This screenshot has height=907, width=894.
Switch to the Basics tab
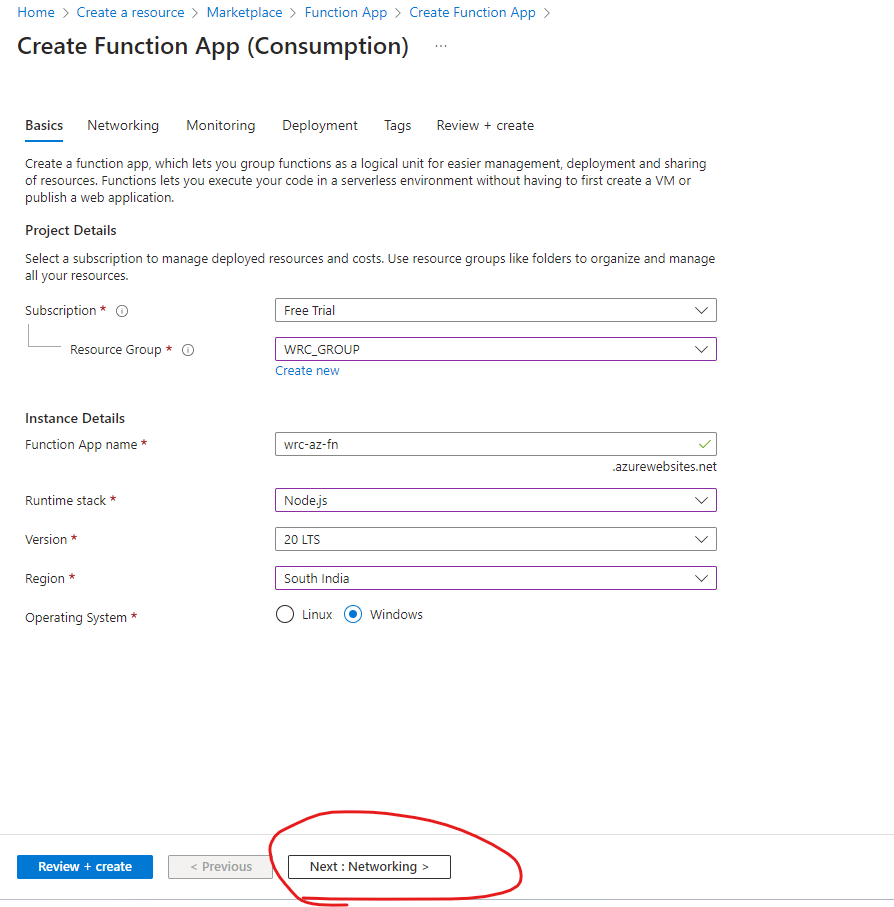point(44,126)
